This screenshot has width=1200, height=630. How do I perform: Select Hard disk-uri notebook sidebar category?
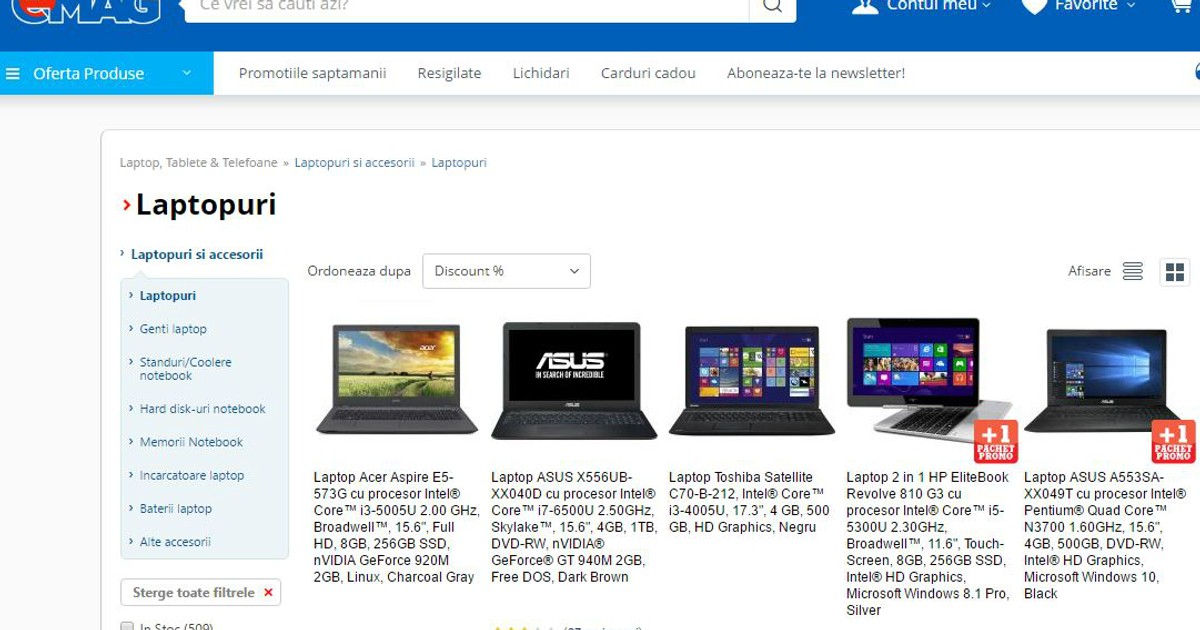point(203,409)
